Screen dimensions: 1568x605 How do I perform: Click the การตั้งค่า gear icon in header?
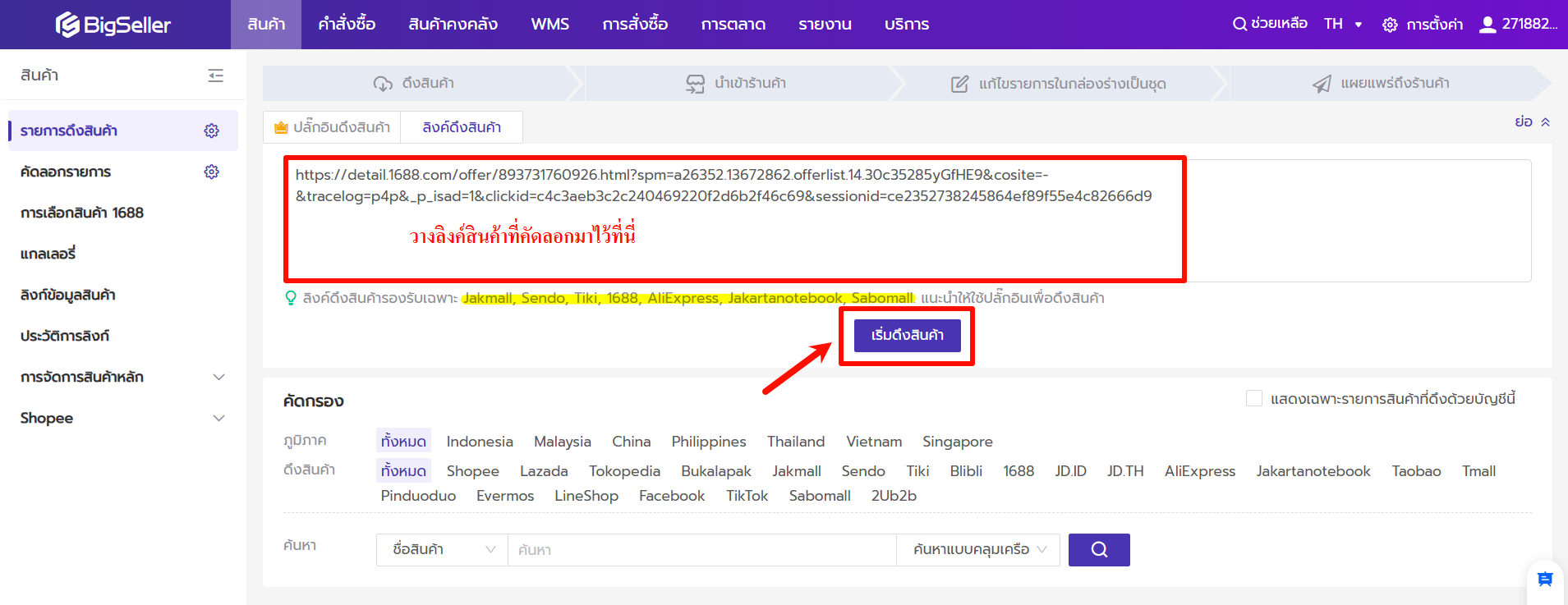[x=1390, y=25]
